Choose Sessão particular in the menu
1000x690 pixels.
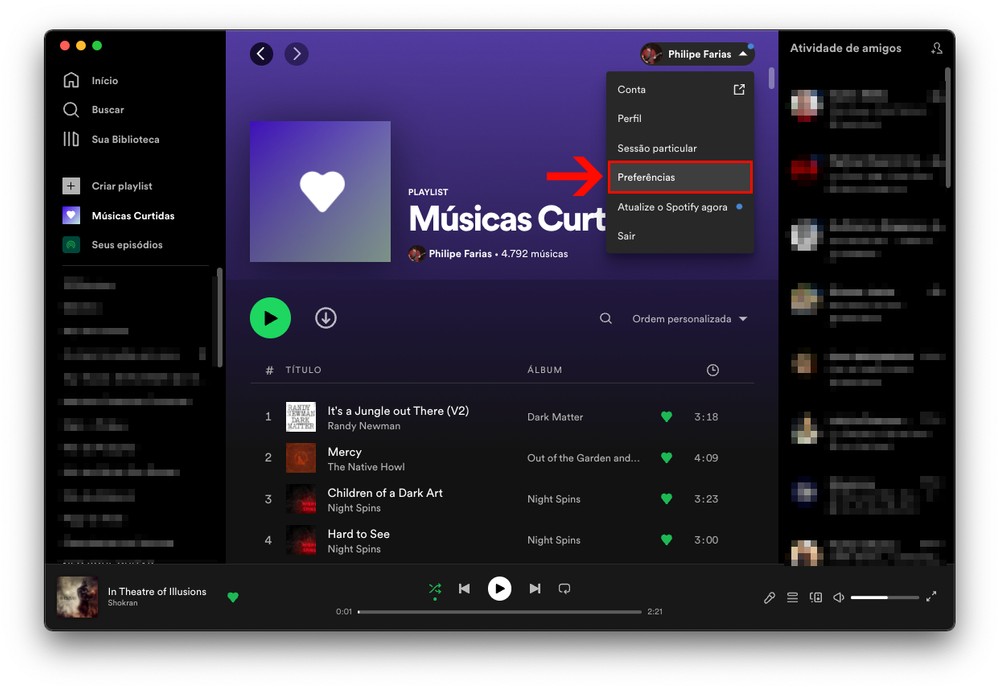(x=657, y=148)
